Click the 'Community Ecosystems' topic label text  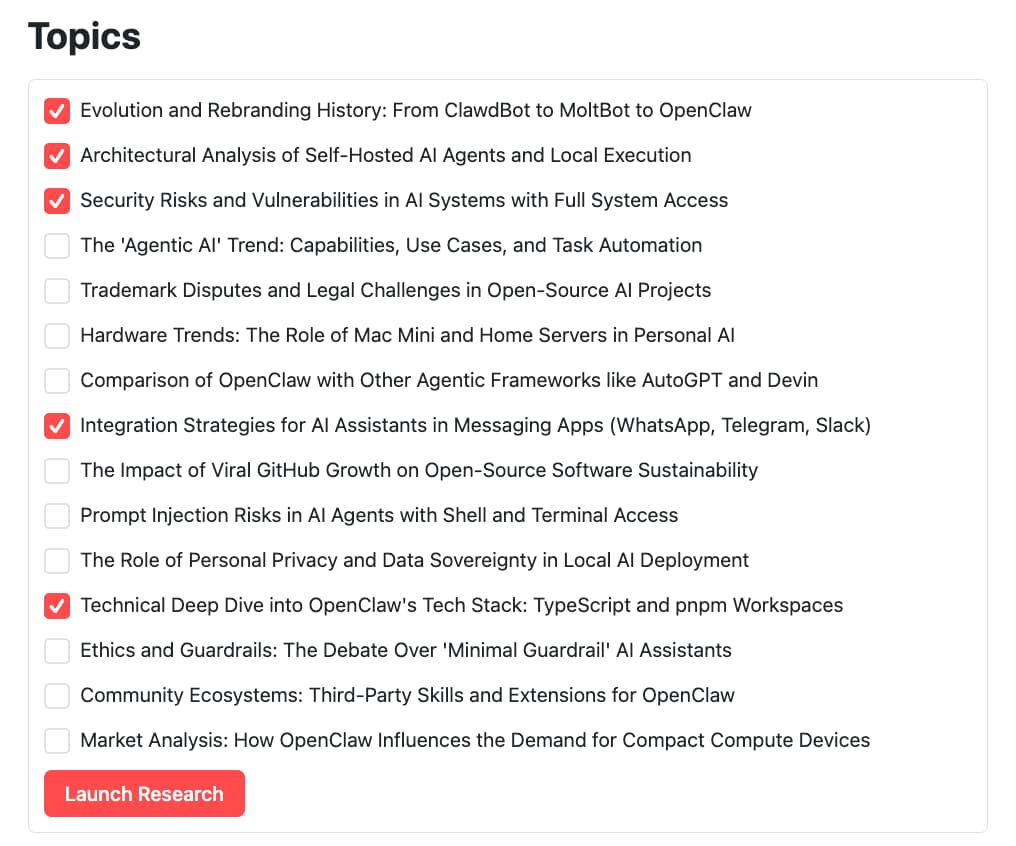point(407,695)
